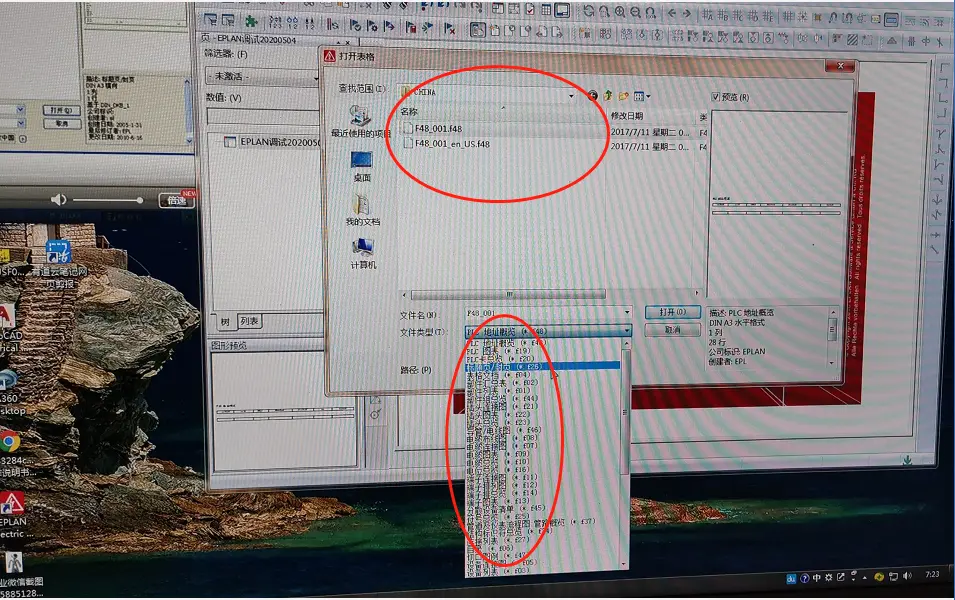Click the redraw/refresh toolbar icon
Image resolution: width=955 pixels, height=600 pixels.
click(x=588, y=11)
